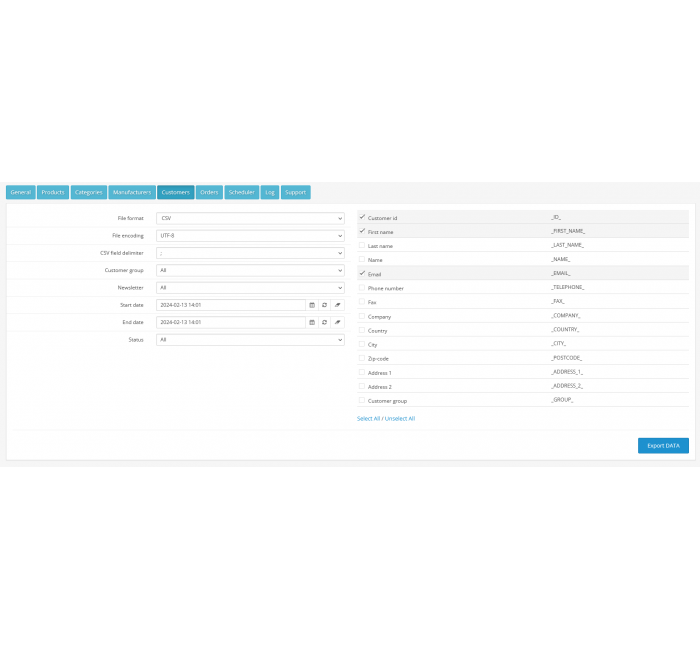Clear End date with the eraser icon
700x650 pixels.
point(338,322)
